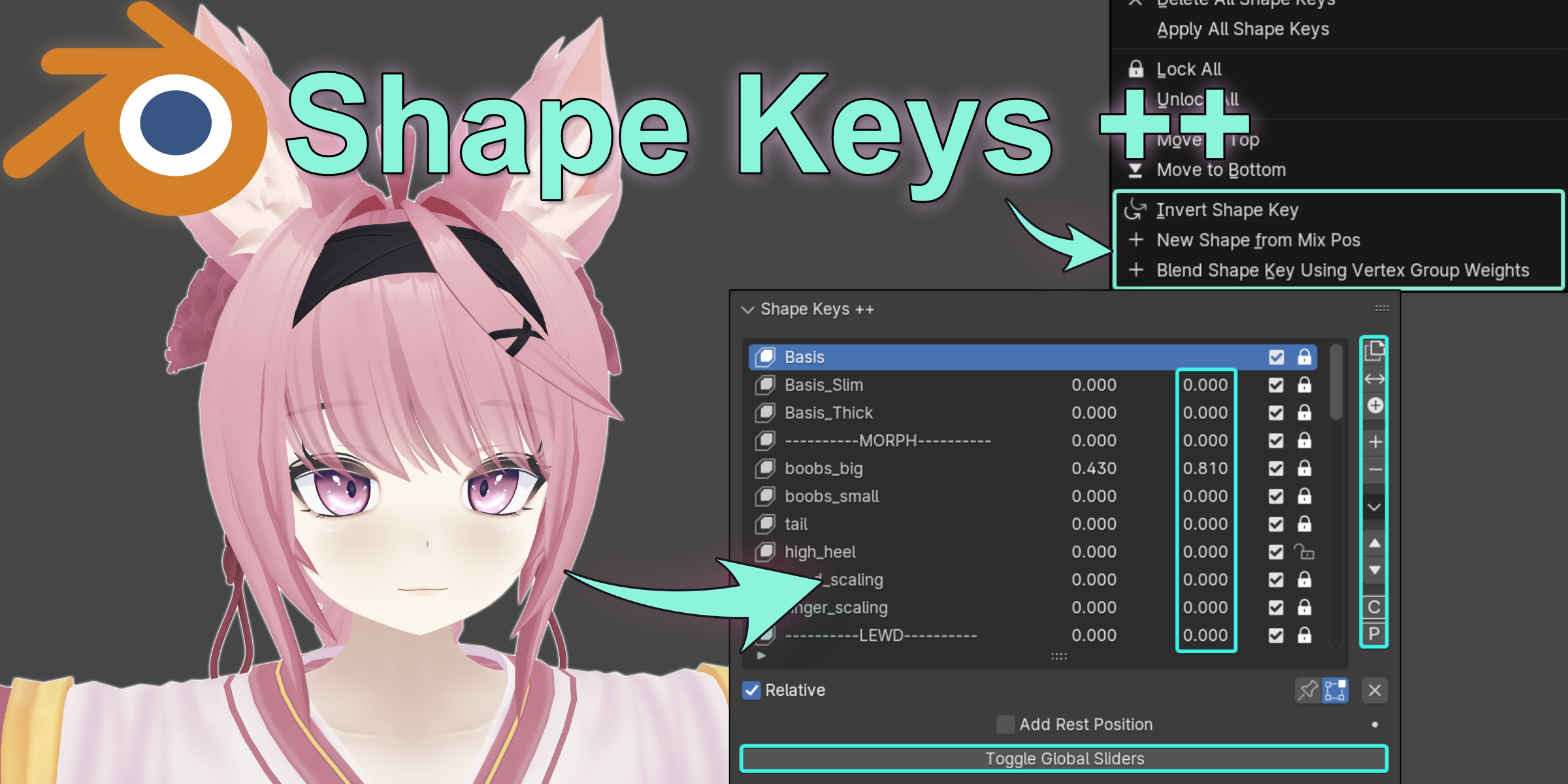This screenshot has width=1568, height=784.
Task: Click shape key icon of Basis_Slim row
Action: (765, 385)
